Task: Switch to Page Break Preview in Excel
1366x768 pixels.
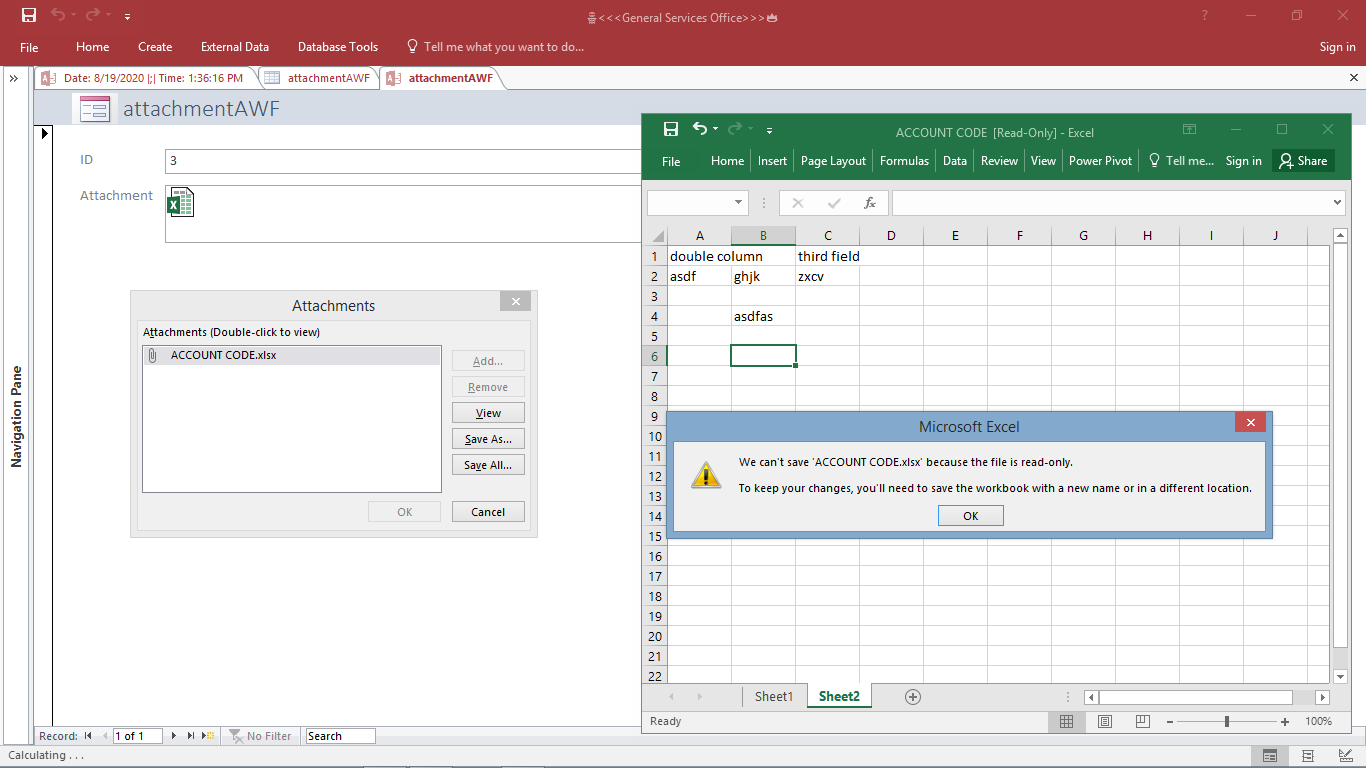Action: pos(1142,721)
